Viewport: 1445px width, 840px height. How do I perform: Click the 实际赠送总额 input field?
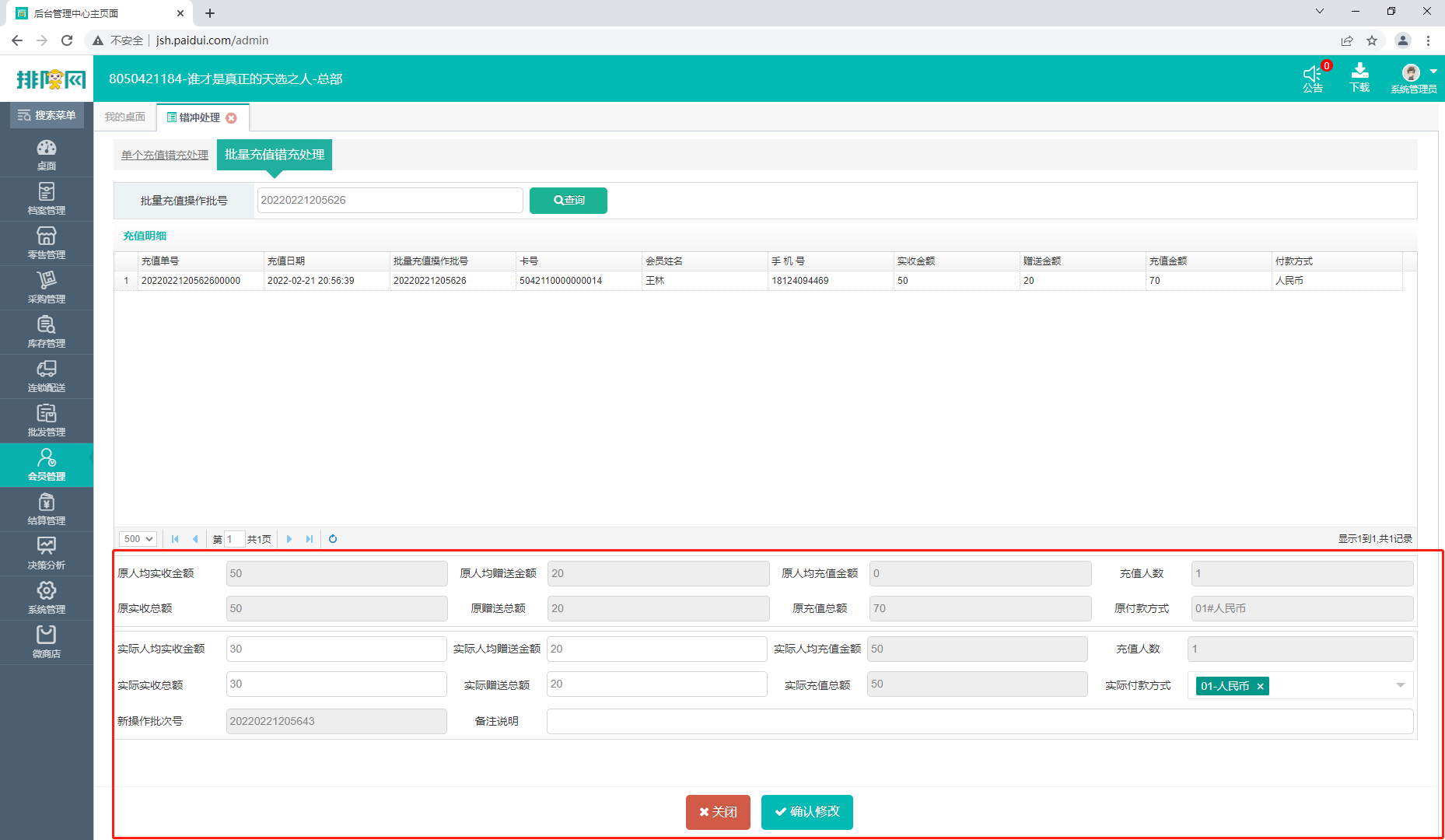pyautogui.click(x=657, y=684)
